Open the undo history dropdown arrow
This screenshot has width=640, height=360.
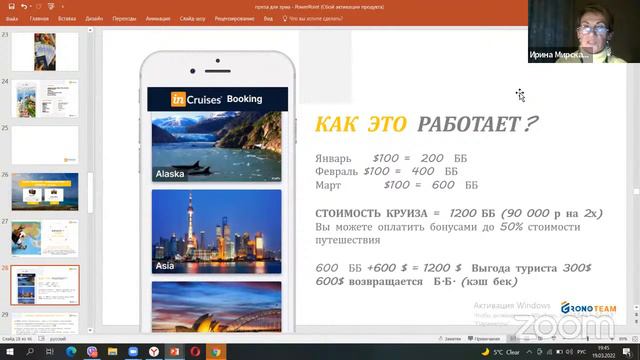click(x=30, y=7)
